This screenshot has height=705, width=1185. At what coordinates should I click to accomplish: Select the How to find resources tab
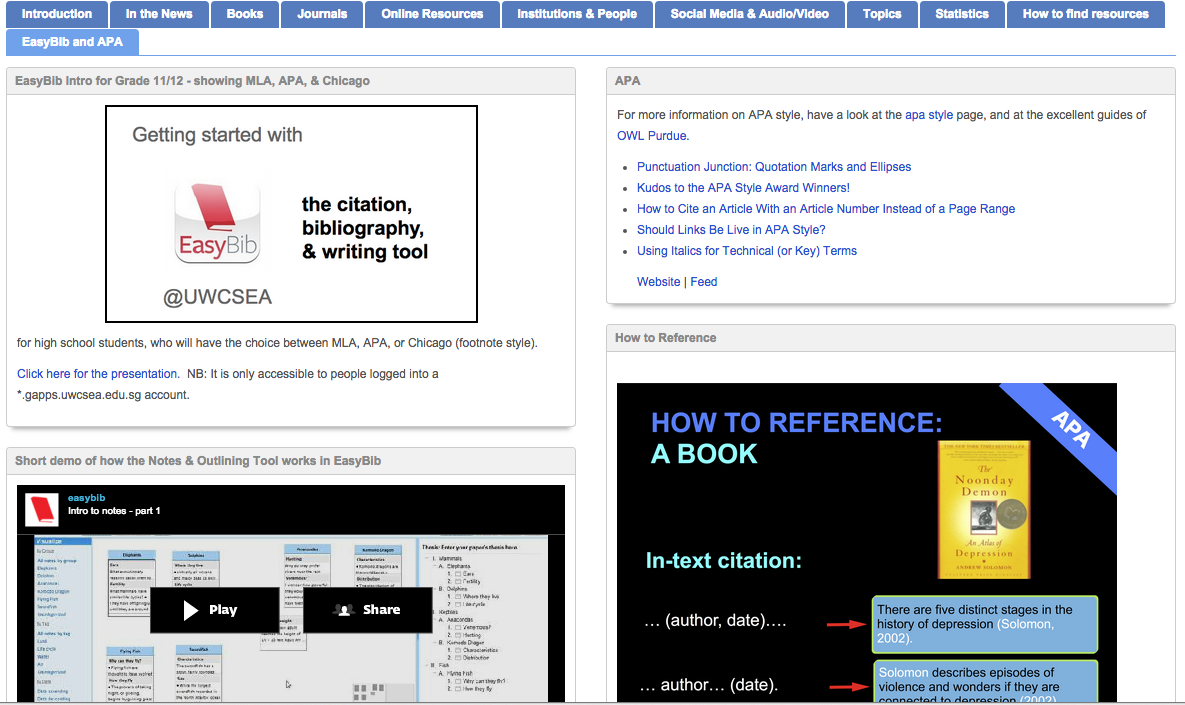[1085, 14]
